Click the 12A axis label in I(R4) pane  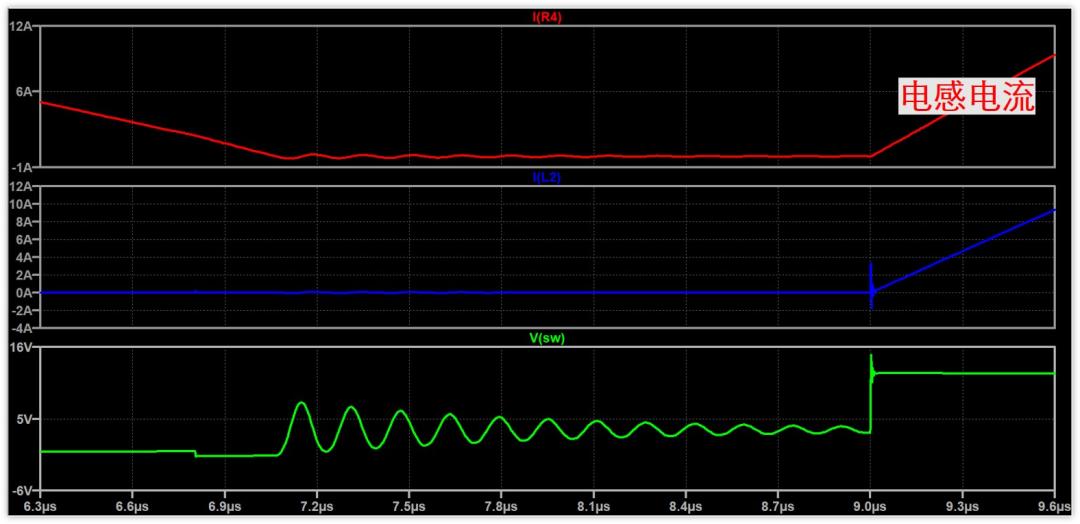[21, 26]
